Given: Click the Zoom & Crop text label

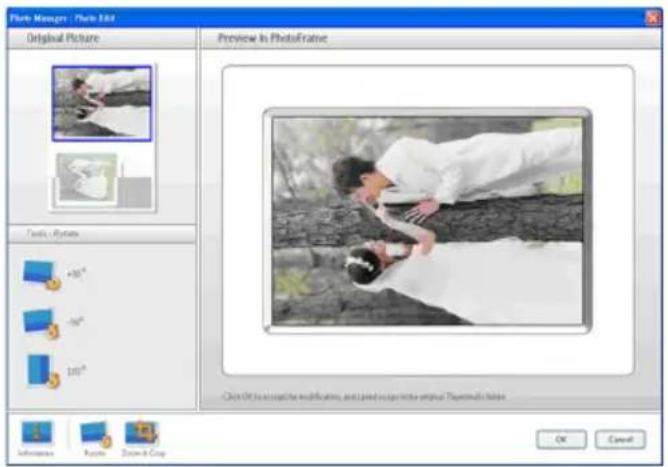Looking at the screenshot, I should click(x=142, y=453).
